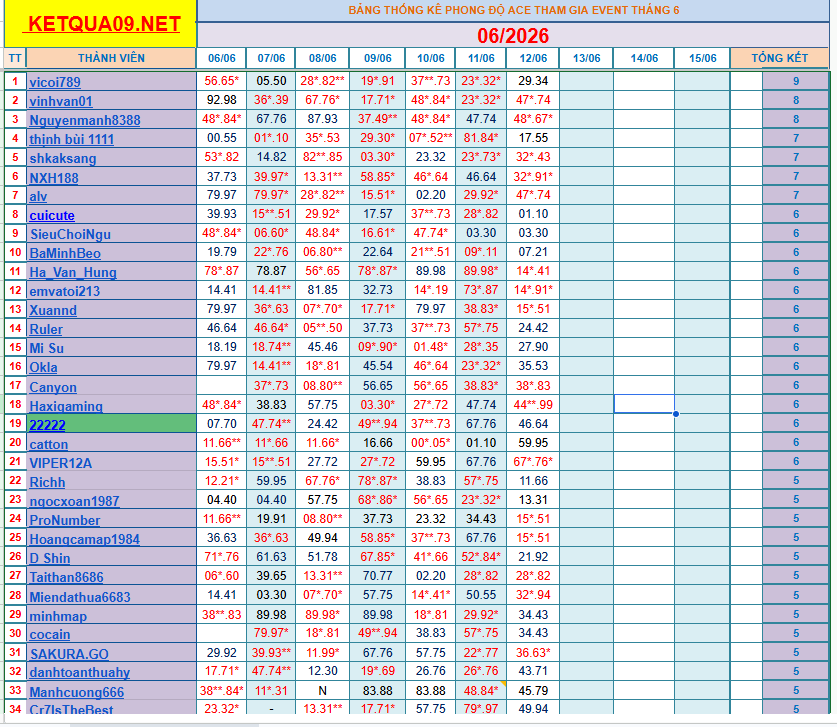Select the 06/06 date header
The width and height of the screenshot is (837, 727).
point(222,58)
